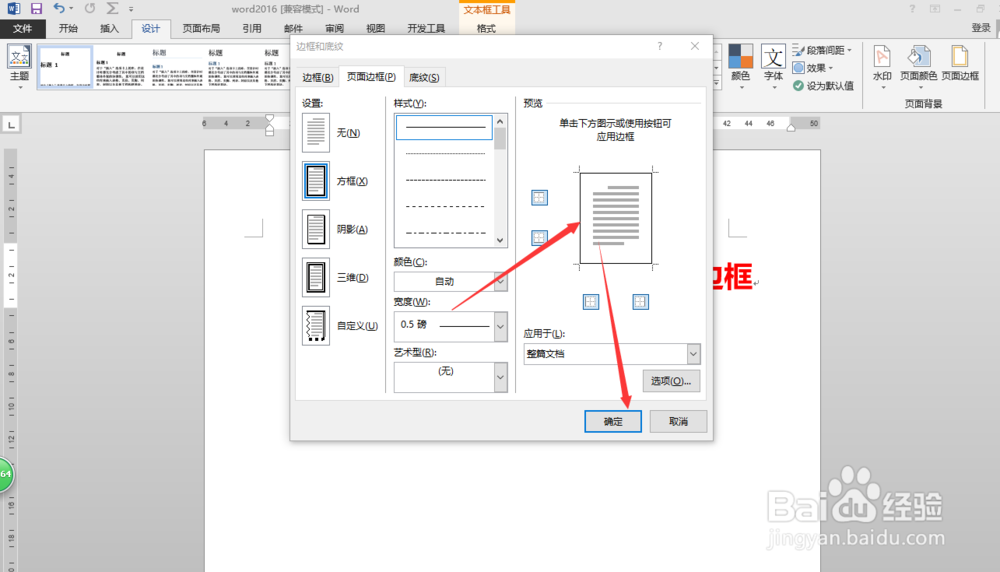Viewport: 1000px width, 572px height.
Task: Click Cancel (取消) button
Action: (679, 422)
